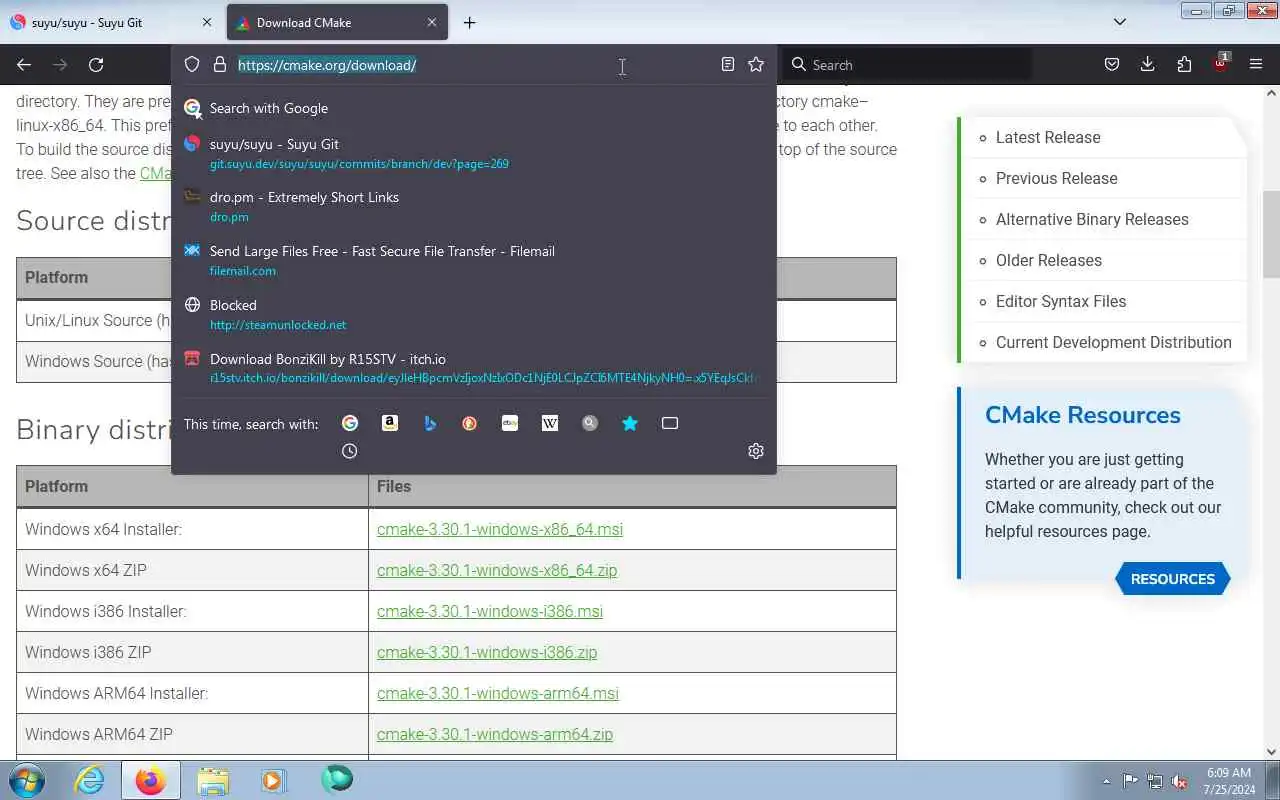Launch Internet Explorer from taskbar
1280x800 pixels.
pyautogui.click(x=90, y=780)
